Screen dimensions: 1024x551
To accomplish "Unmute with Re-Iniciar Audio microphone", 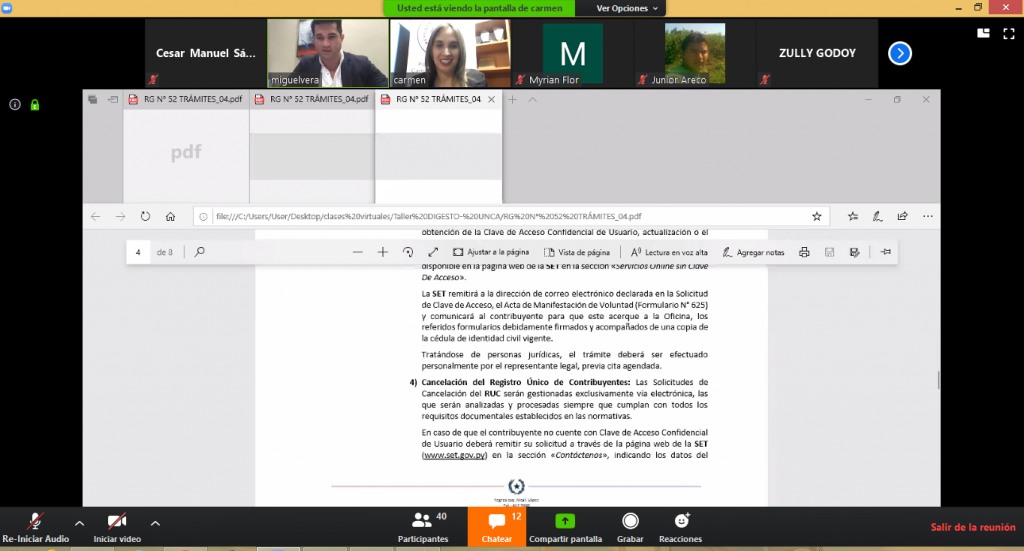I will click(x=35, y=527).
